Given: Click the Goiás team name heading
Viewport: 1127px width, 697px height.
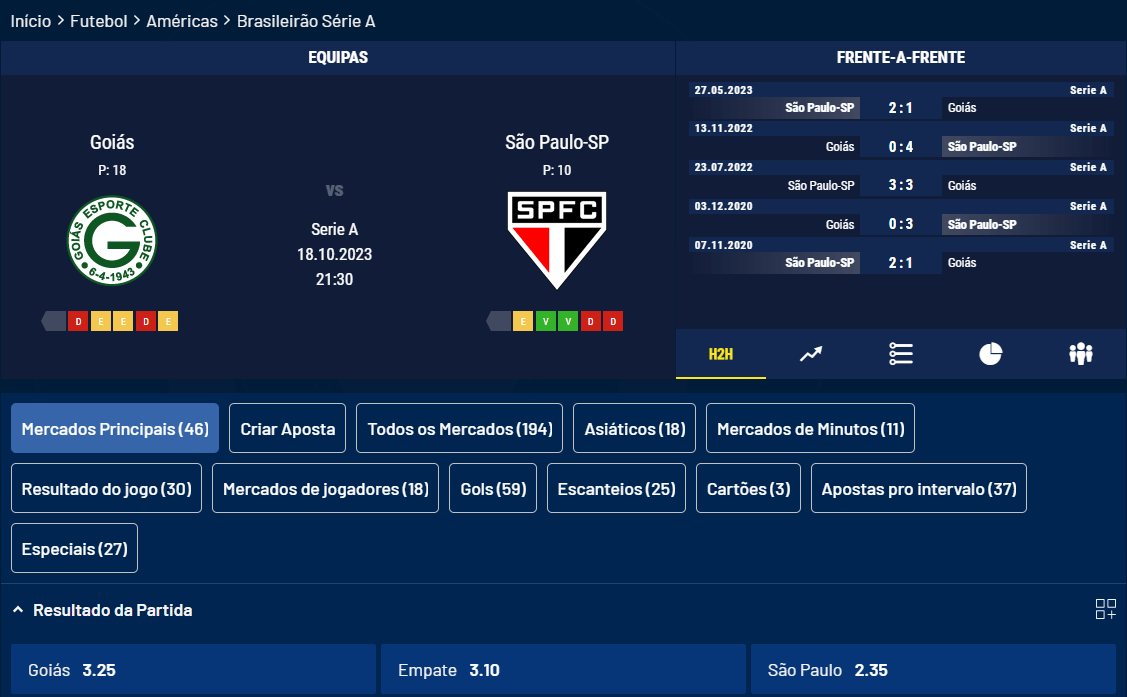Looking at the screenshot, I should (112, 142).
